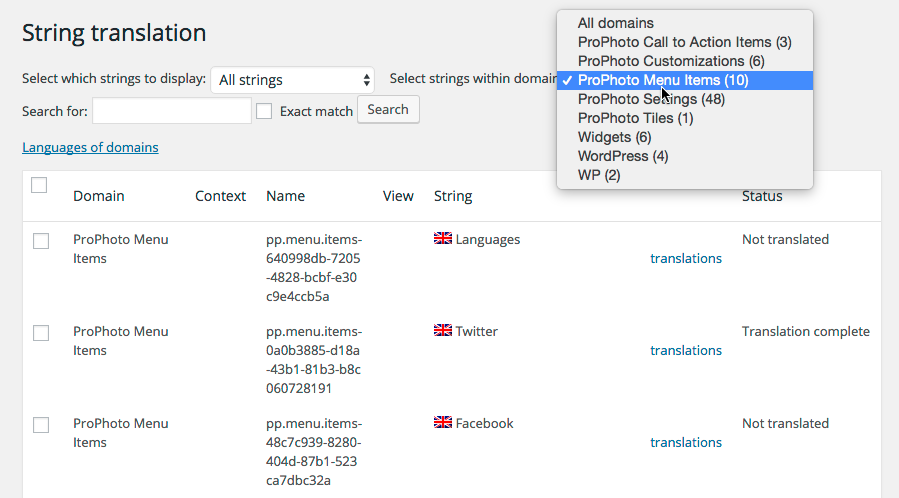
Task: Focus the Search for text field
Action: tap(172, 111)
